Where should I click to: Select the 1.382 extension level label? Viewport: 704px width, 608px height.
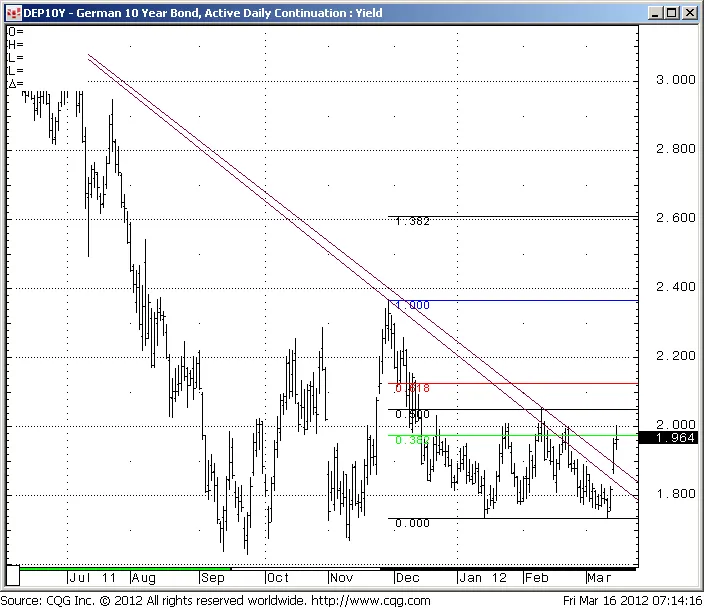[x=412, y=221]
